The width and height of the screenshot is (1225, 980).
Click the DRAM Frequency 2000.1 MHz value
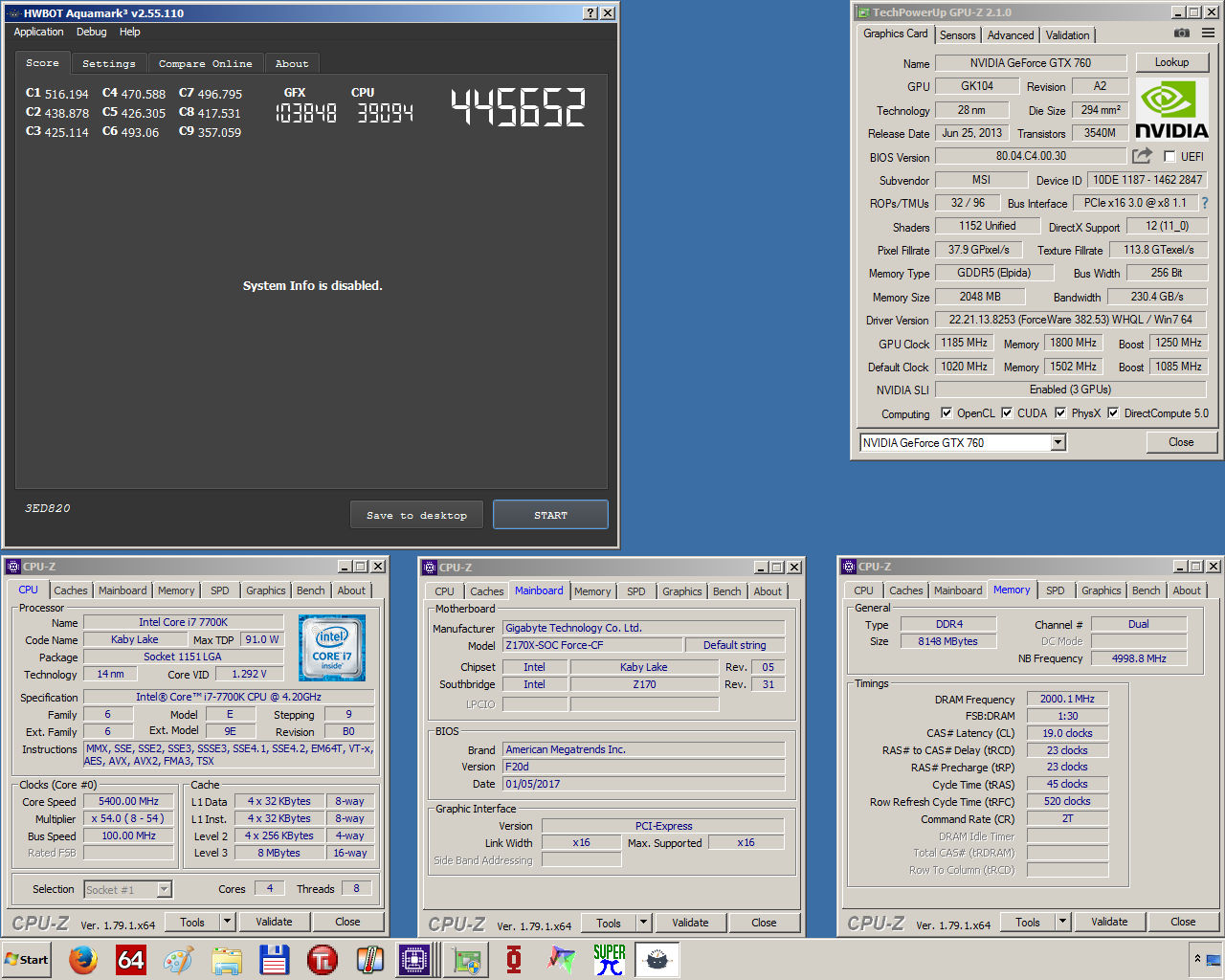(1067, 699)
